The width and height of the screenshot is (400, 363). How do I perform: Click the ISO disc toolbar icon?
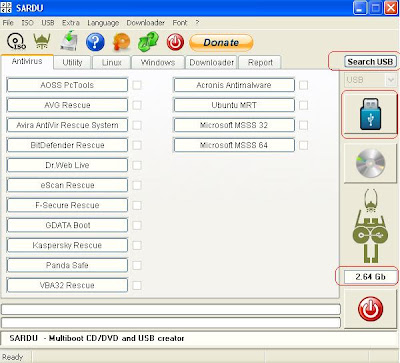click(16, 42)
